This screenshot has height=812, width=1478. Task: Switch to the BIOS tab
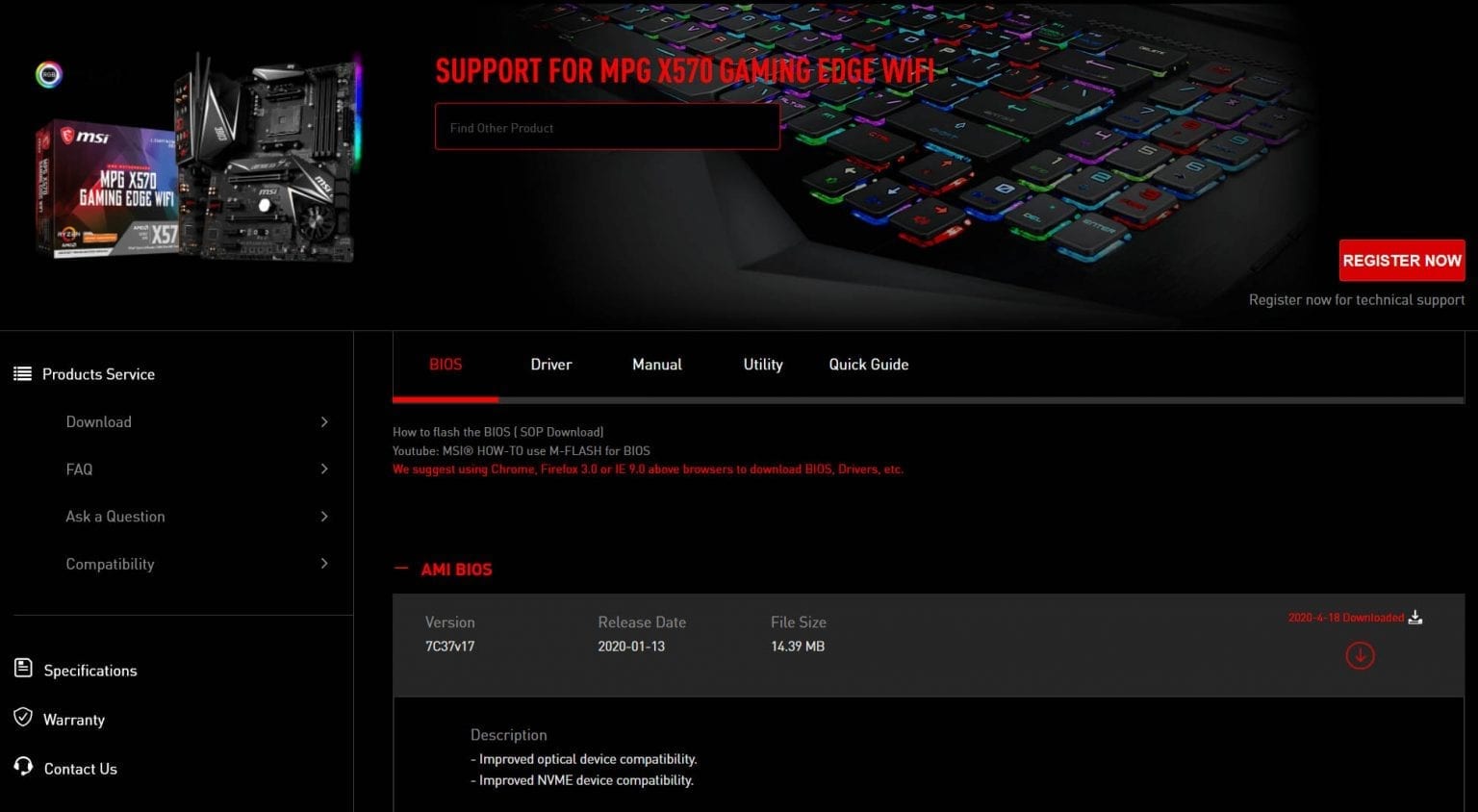[446, 365]
